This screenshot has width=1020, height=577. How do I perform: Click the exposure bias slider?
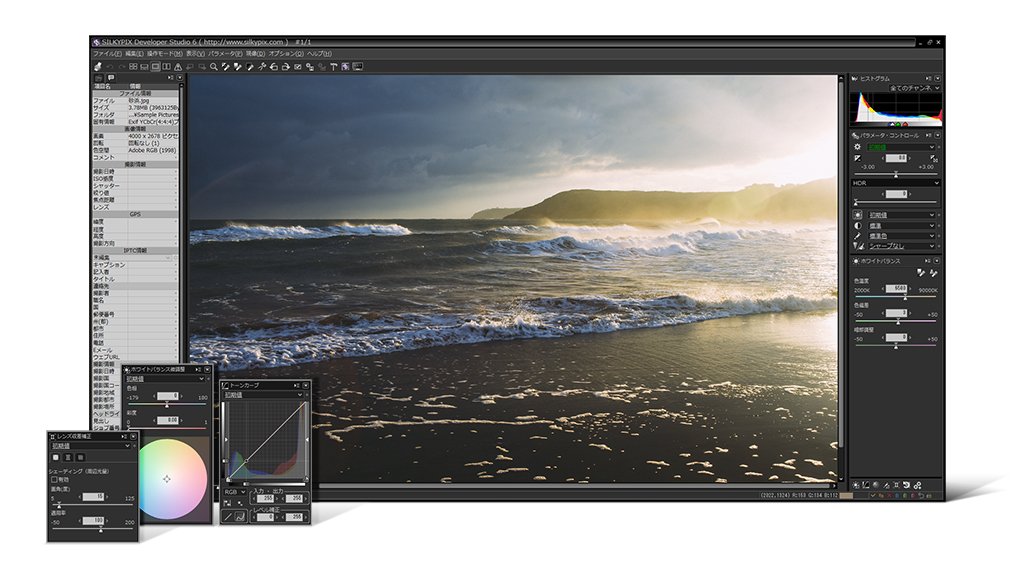[896, 174]
